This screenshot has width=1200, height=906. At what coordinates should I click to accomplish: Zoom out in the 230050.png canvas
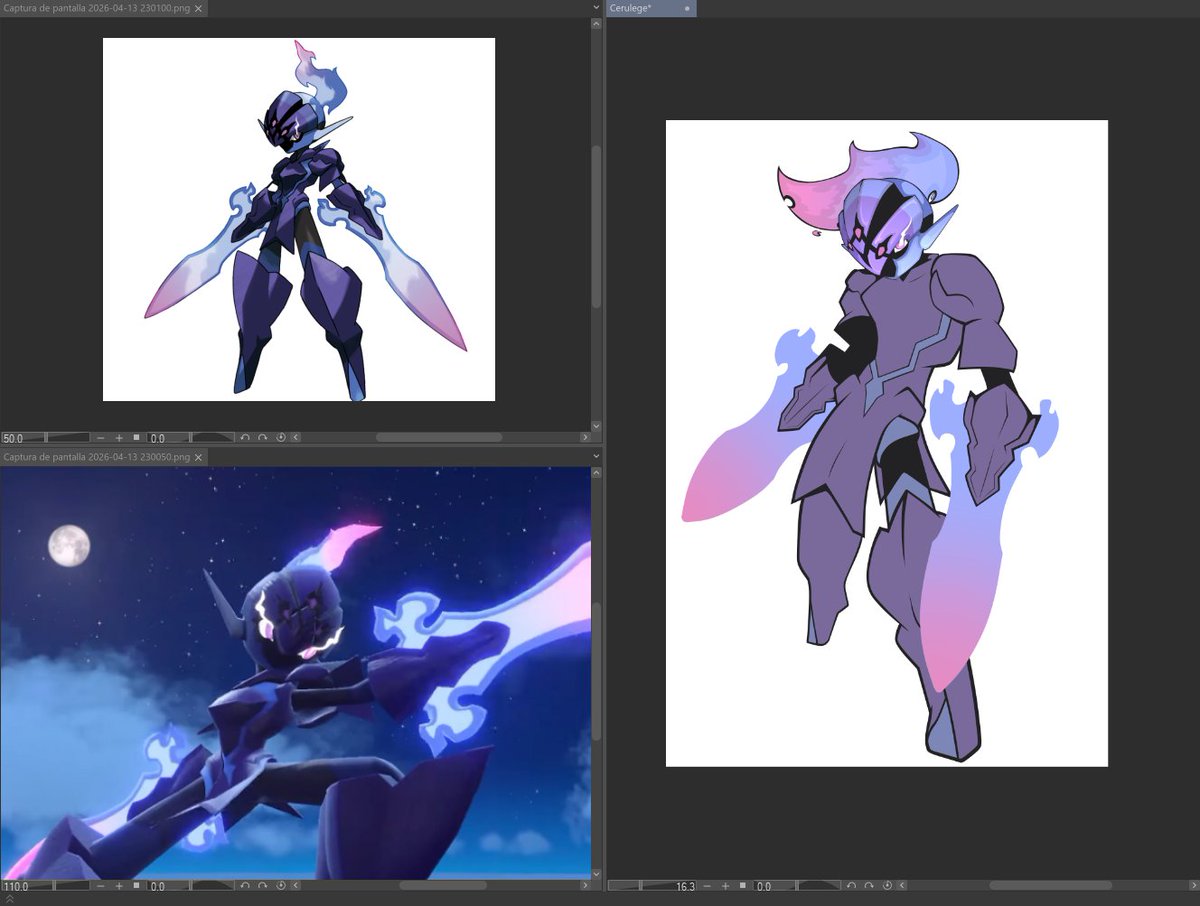(x=100, y=886)
